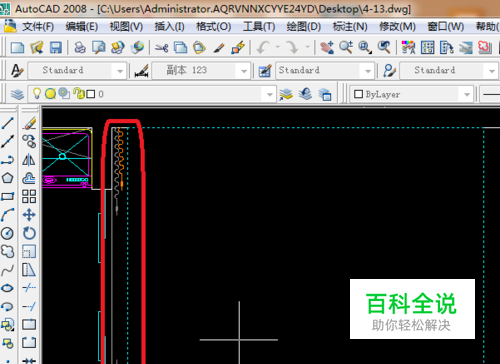
Task: Open Plot Preview icon
Action: (99, 48)
